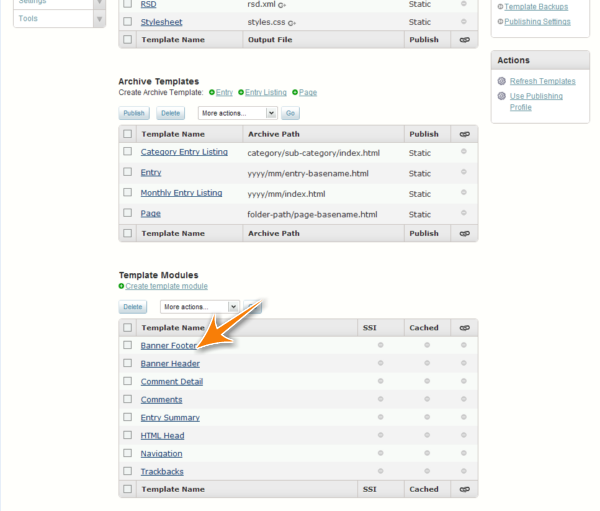Click the Cached status dot for Banner Header

click(x=427, y=363)
